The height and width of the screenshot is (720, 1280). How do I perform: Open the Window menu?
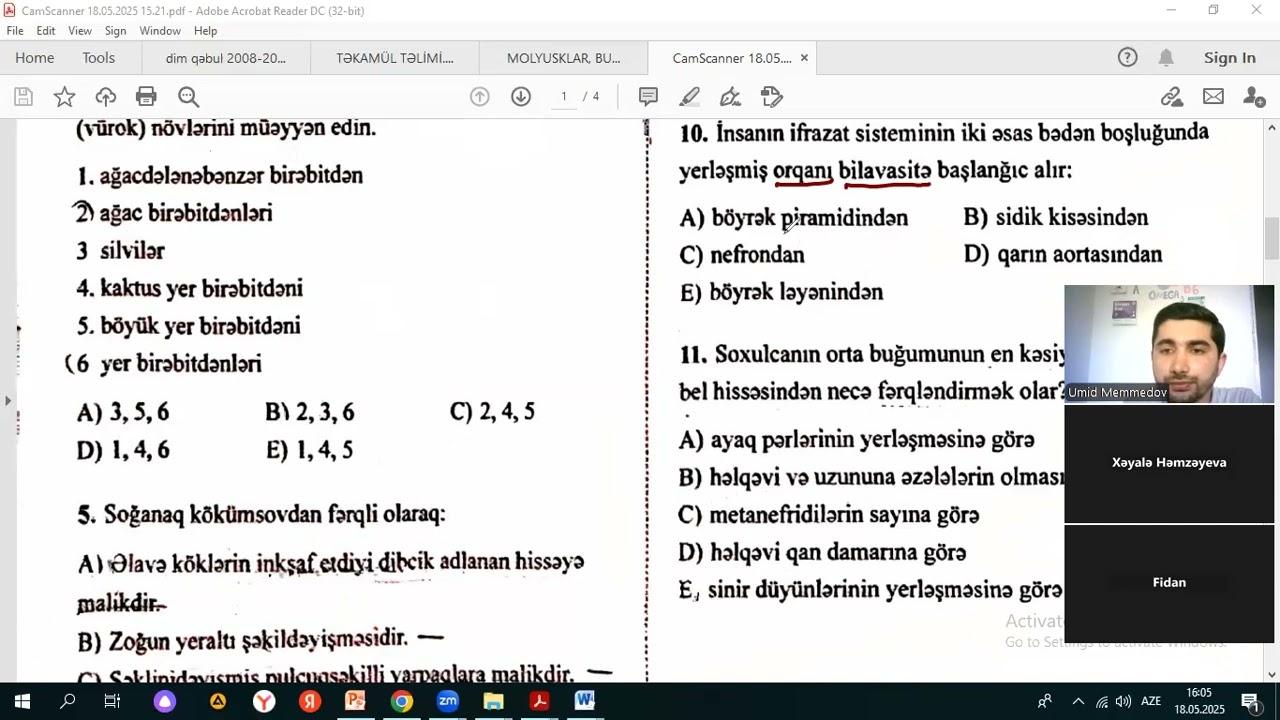coord(160,31)
